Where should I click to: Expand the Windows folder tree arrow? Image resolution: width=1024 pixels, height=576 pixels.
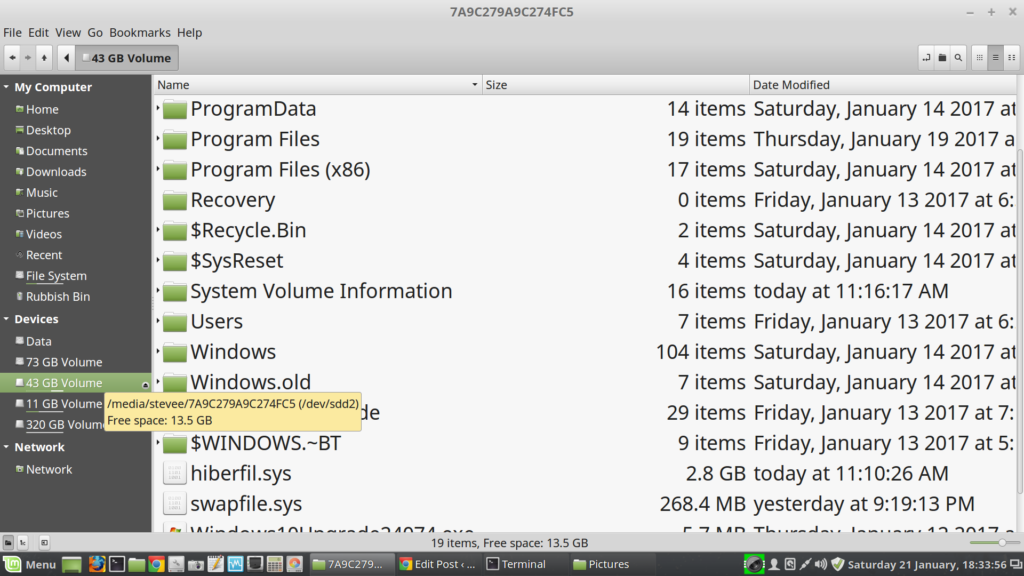pyautogui.click(x=158, y=352)
